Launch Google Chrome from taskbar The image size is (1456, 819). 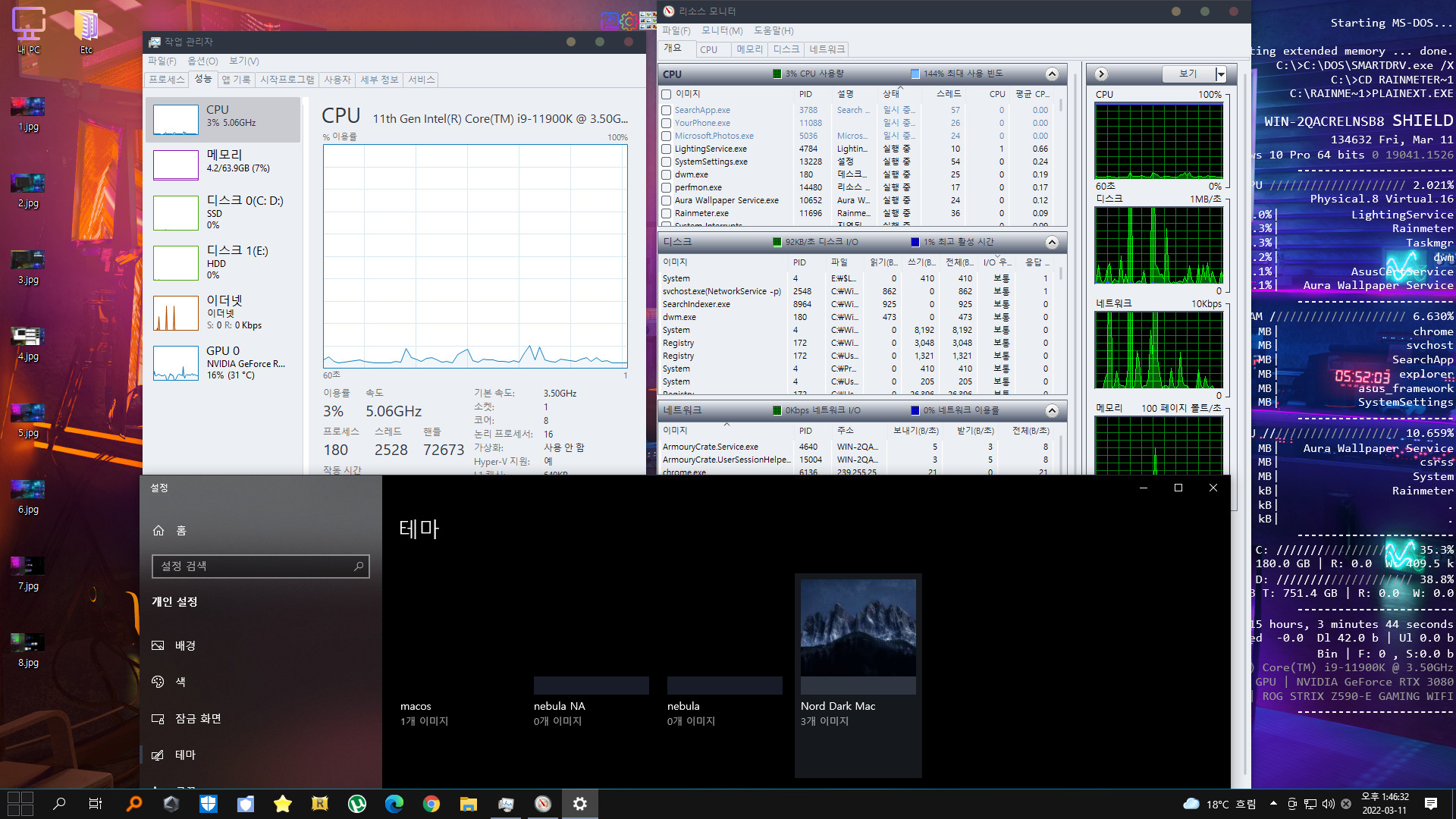pos(431,804)
